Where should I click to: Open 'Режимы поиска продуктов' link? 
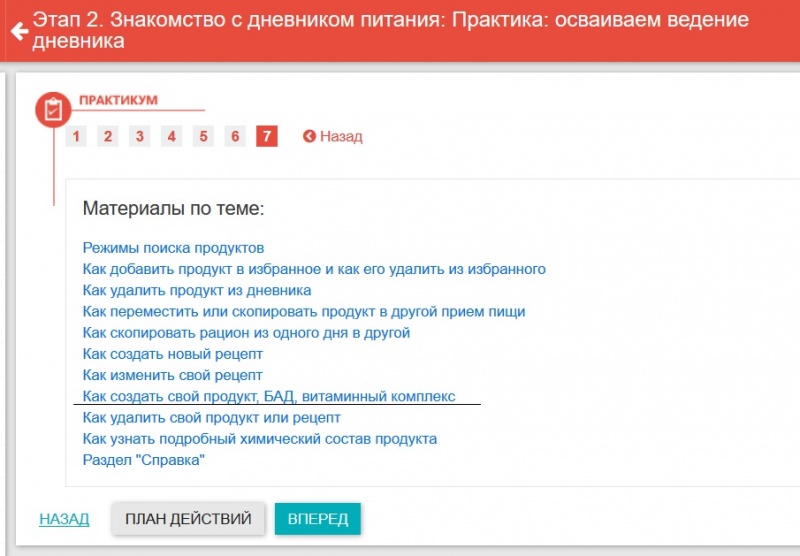(x=173, y=247)
